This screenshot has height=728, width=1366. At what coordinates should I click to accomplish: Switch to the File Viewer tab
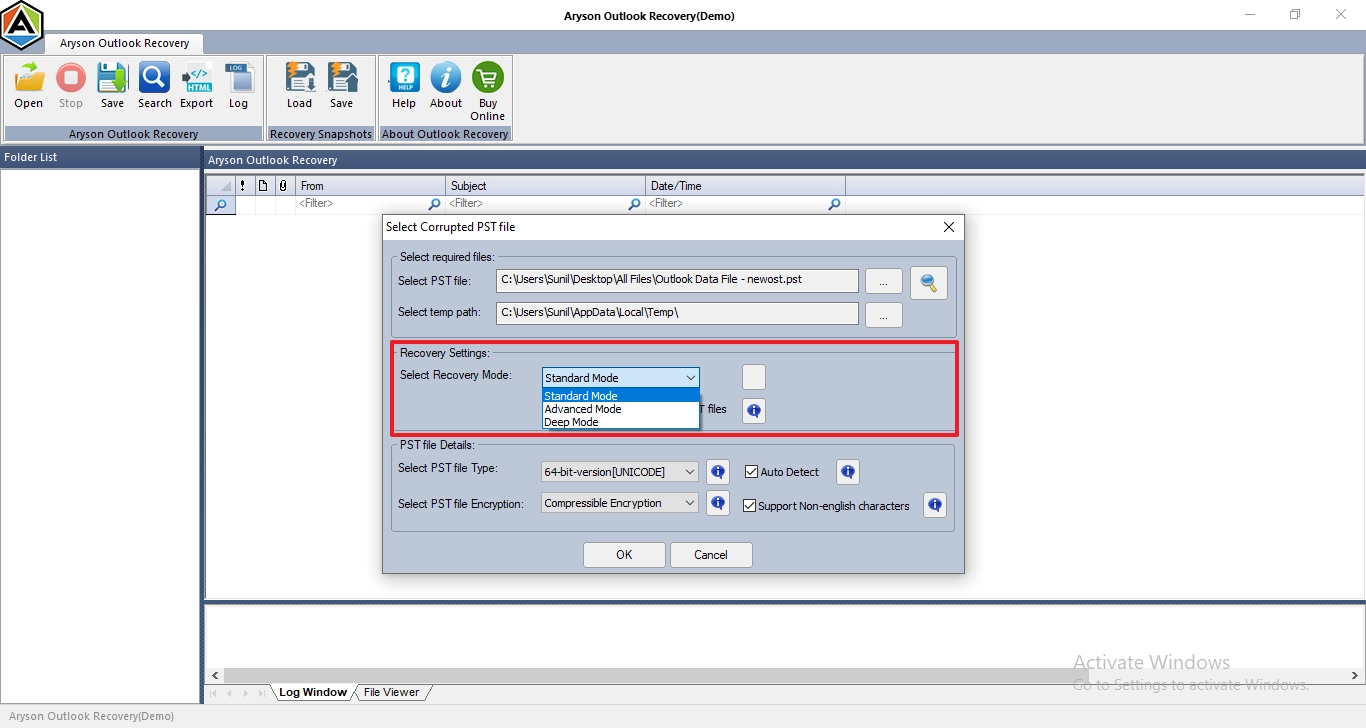[392, 692]
